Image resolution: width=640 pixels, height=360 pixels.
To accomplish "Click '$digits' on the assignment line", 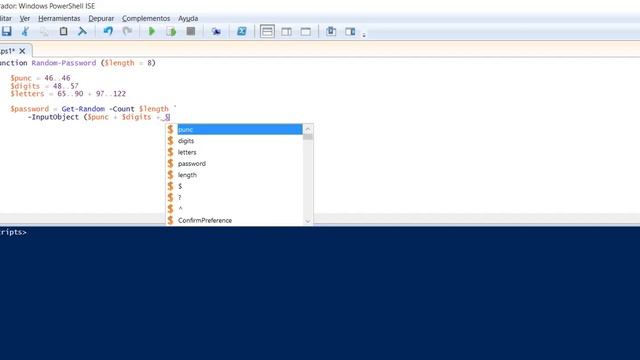I will coord(25,86).
